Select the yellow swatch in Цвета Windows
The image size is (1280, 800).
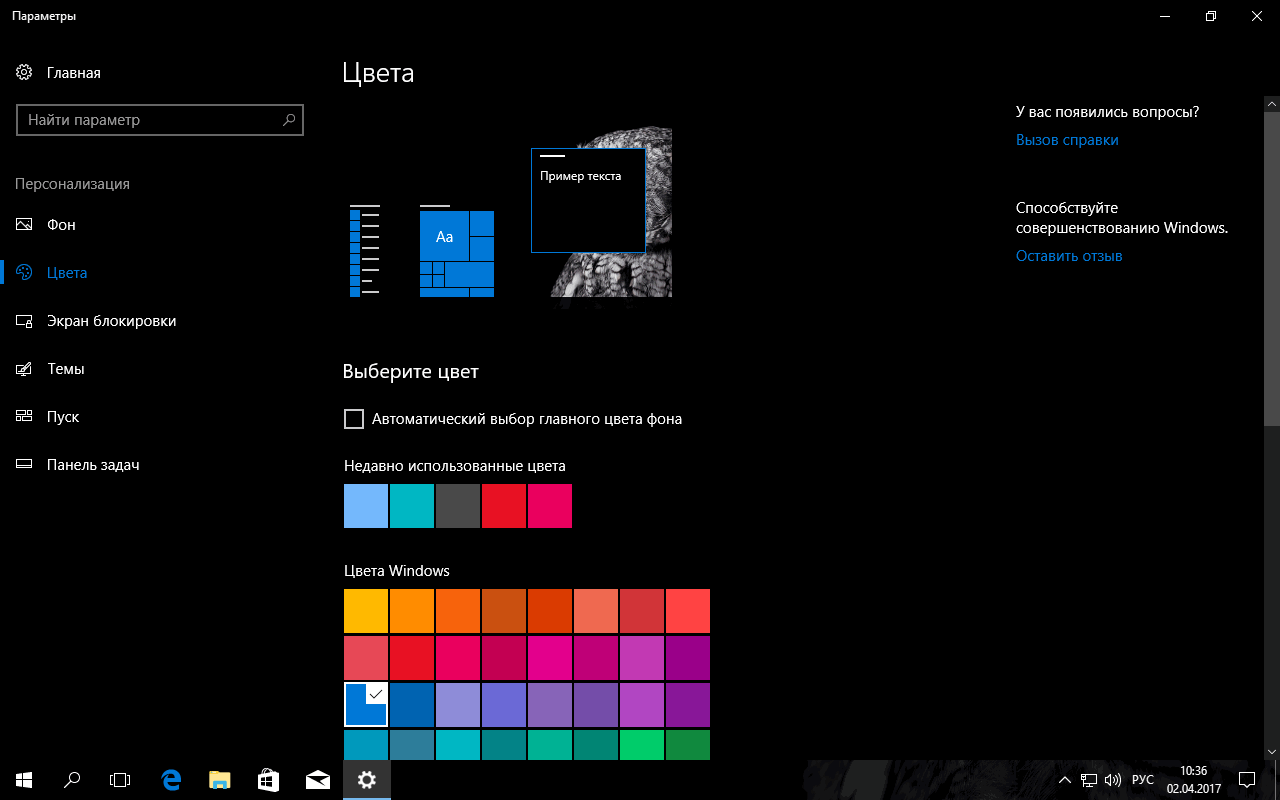pos(366,611)
